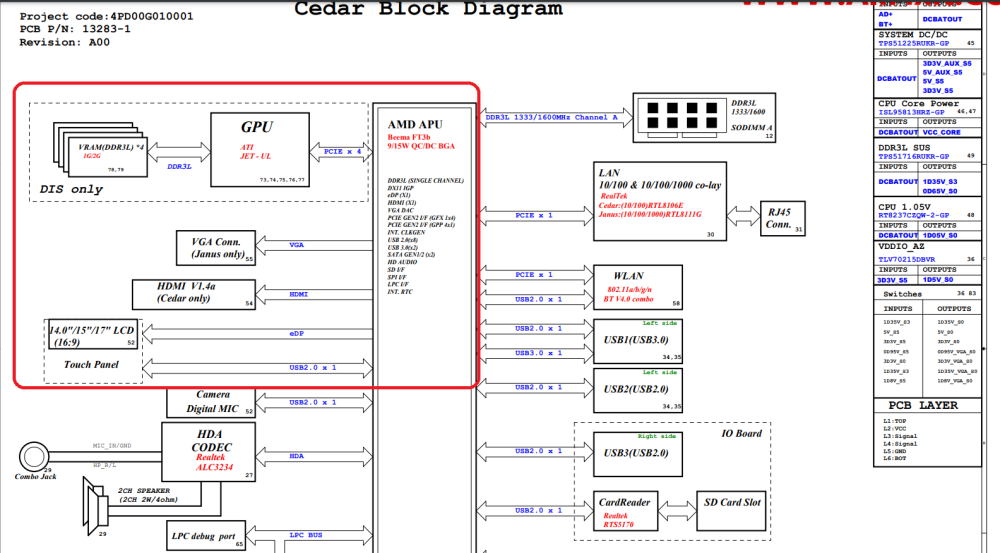Click the LPC debug port block
The width and height of the screenshot is (1000, 553).
[x=207, y=536]
